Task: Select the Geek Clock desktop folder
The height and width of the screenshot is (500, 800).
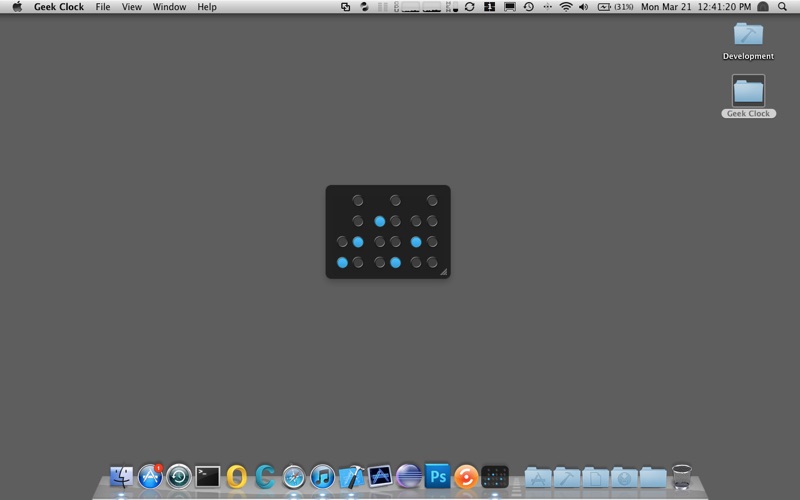Action: click(x=748, y=96)
